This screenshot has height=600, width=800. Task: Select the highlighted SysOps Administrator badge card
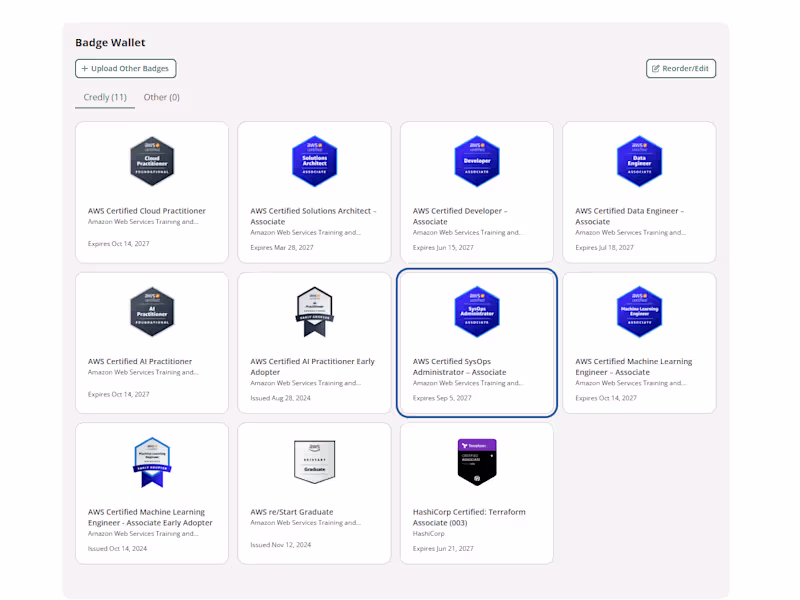[x=477, y=343]
